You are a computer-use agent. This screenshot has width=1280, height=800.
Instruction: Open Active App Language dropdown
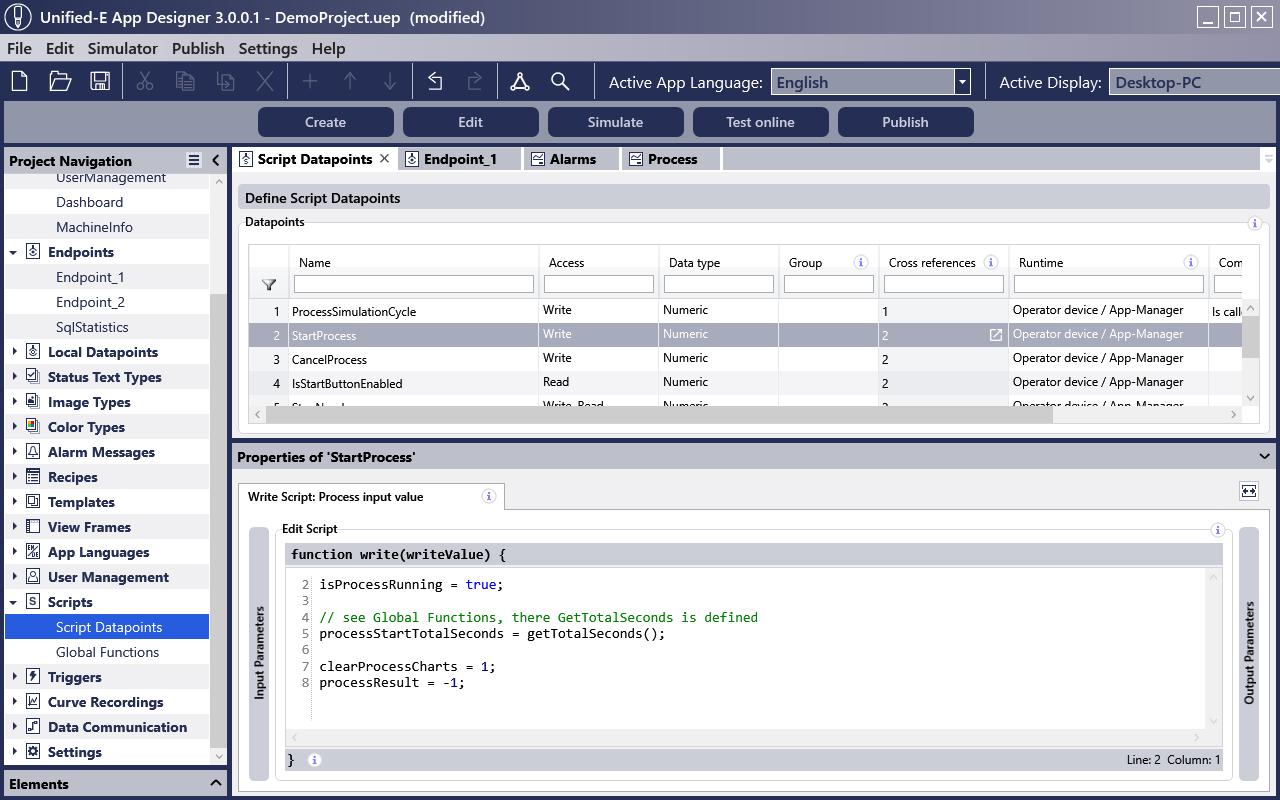[962, 82]
